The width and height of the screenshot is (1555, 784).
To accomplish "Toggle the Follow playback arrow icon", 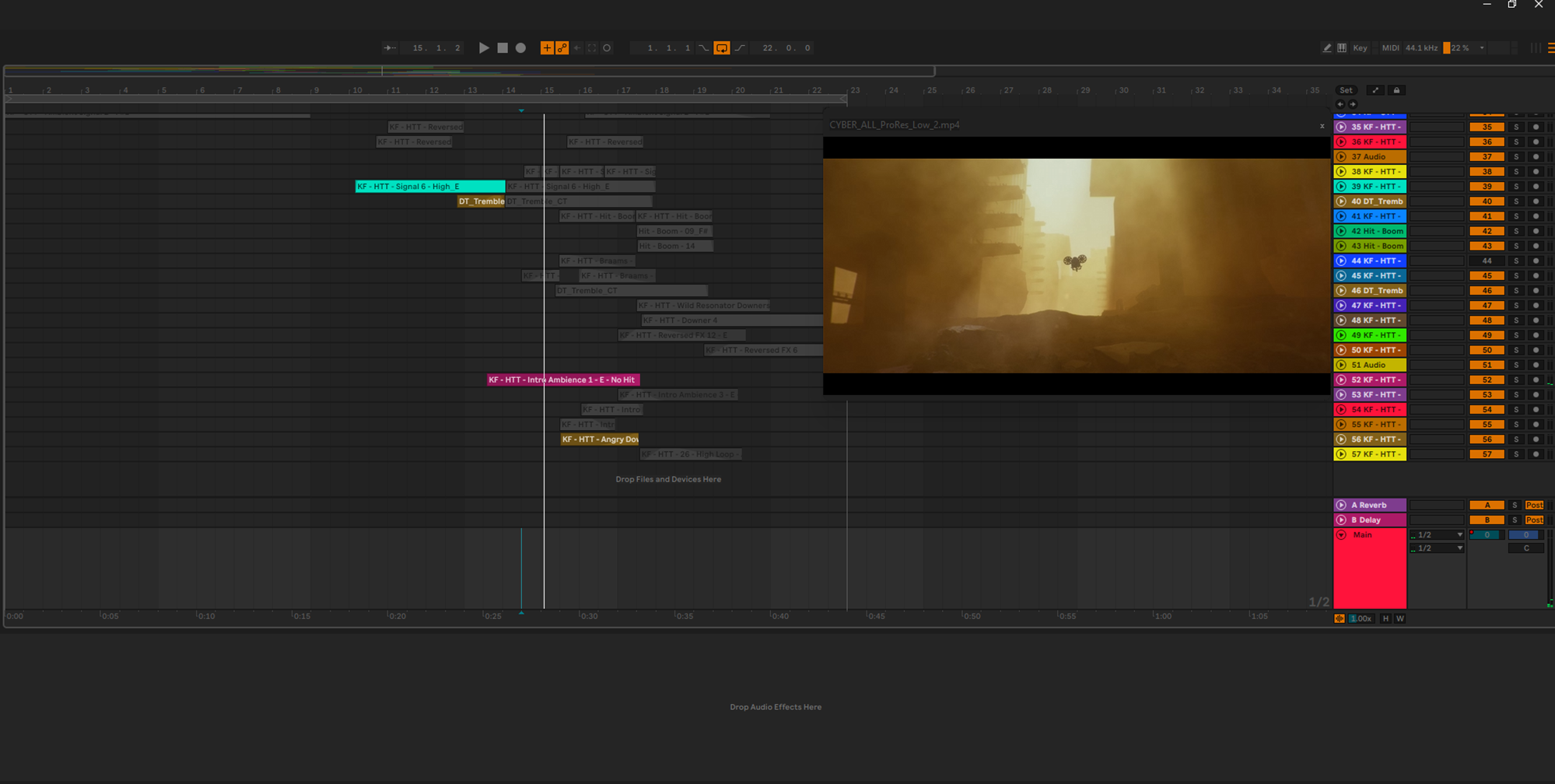I will click(390, 48).
